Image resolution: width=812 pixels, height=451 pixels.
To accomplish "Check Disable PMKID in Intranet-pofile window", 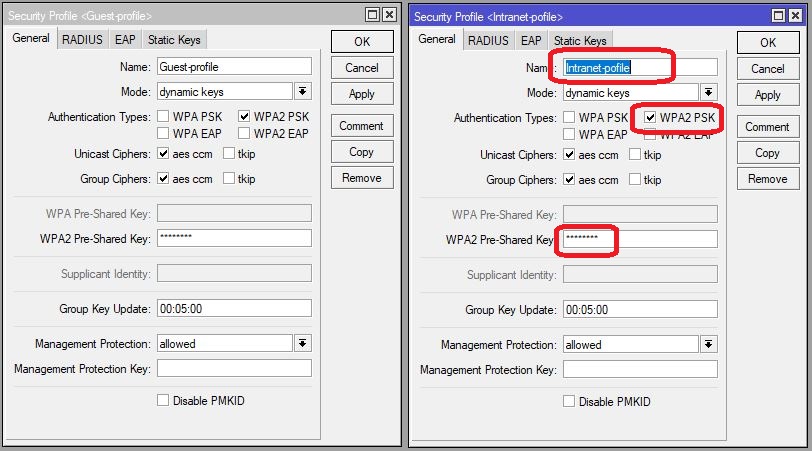I will (569, 401).
